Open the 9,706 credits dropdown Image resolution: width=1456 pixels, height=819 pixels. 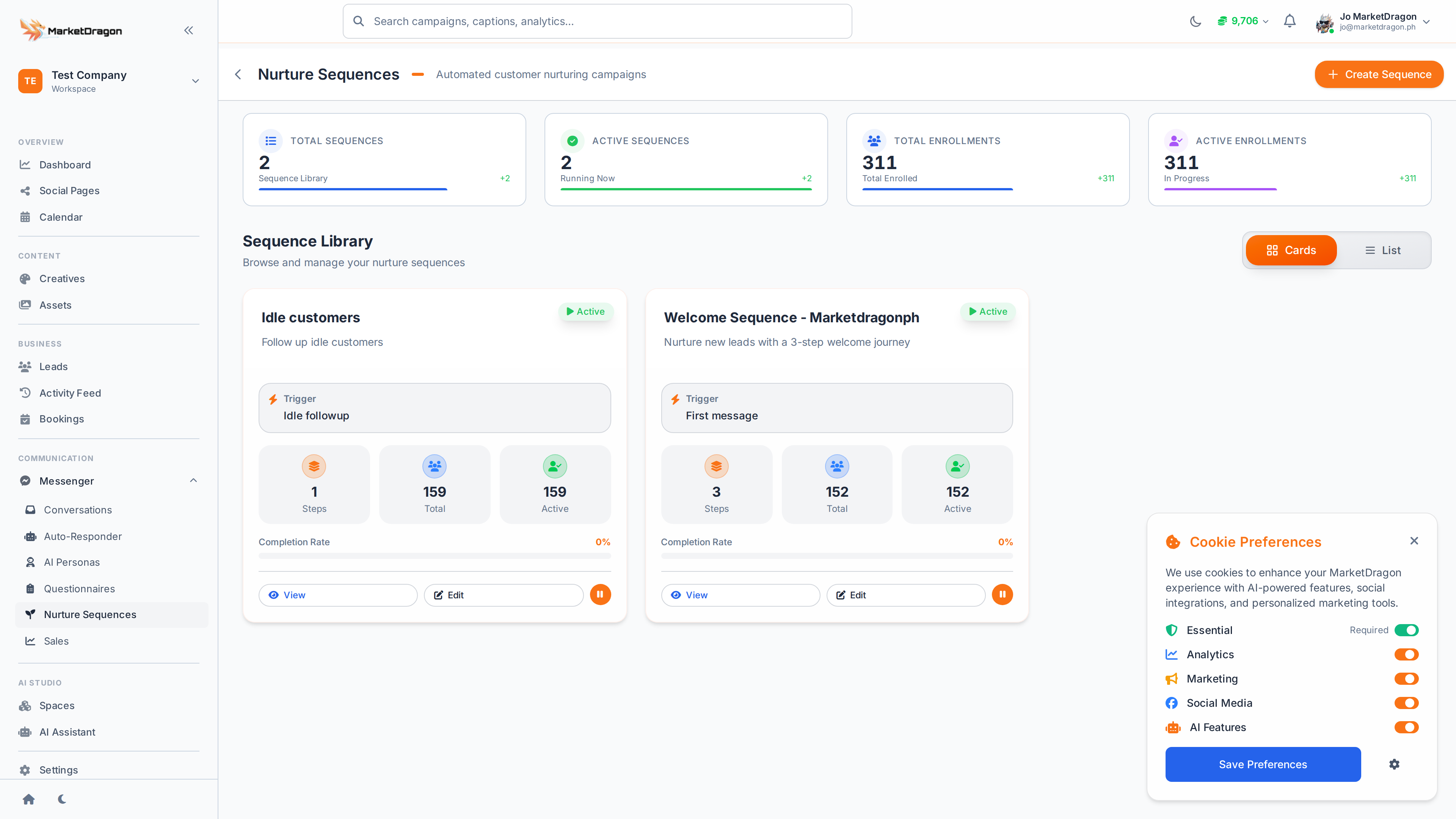[x=1243, y=22]
